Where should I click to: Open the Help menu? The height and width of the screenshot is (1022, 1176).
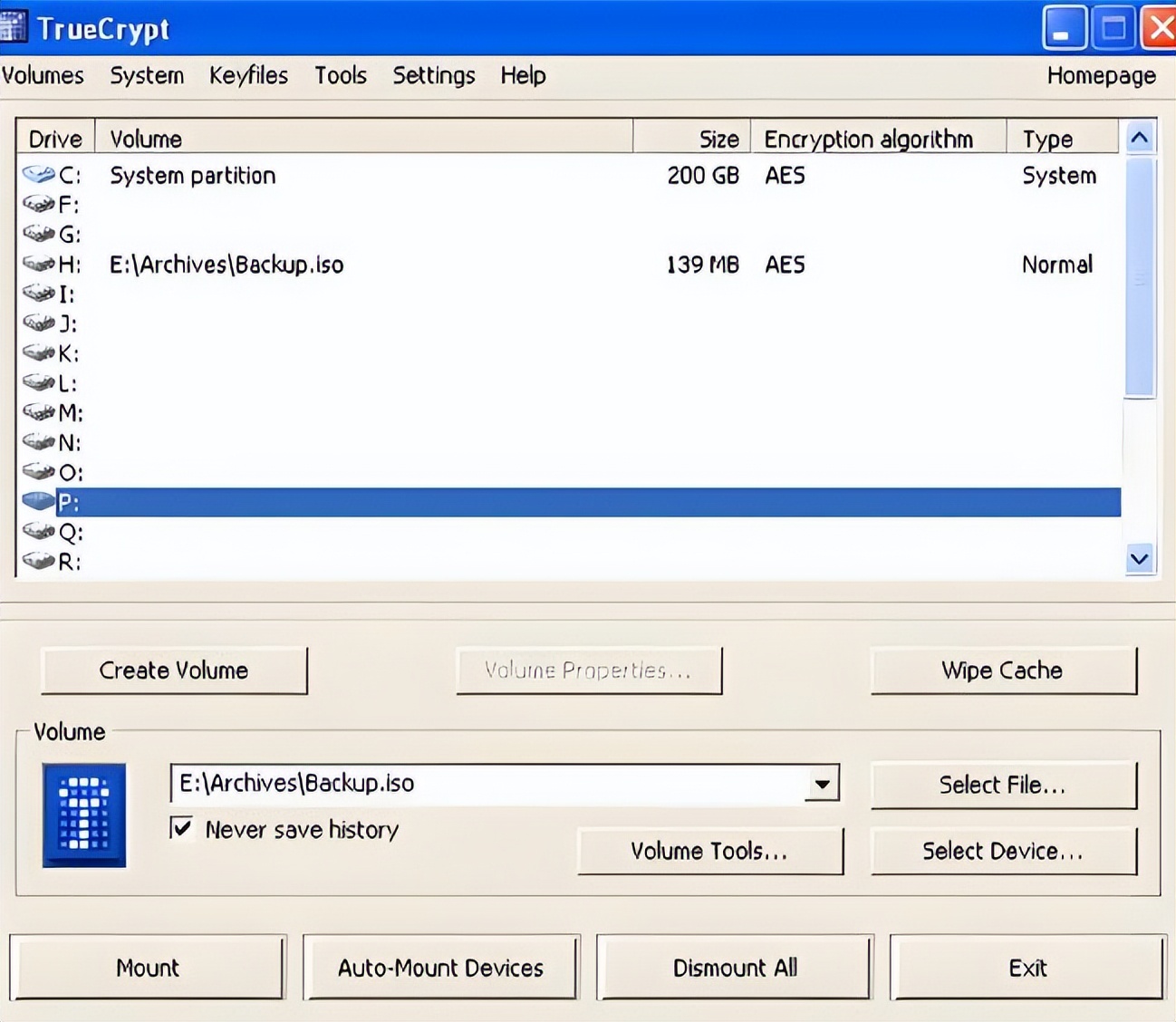tap(523, 75)
